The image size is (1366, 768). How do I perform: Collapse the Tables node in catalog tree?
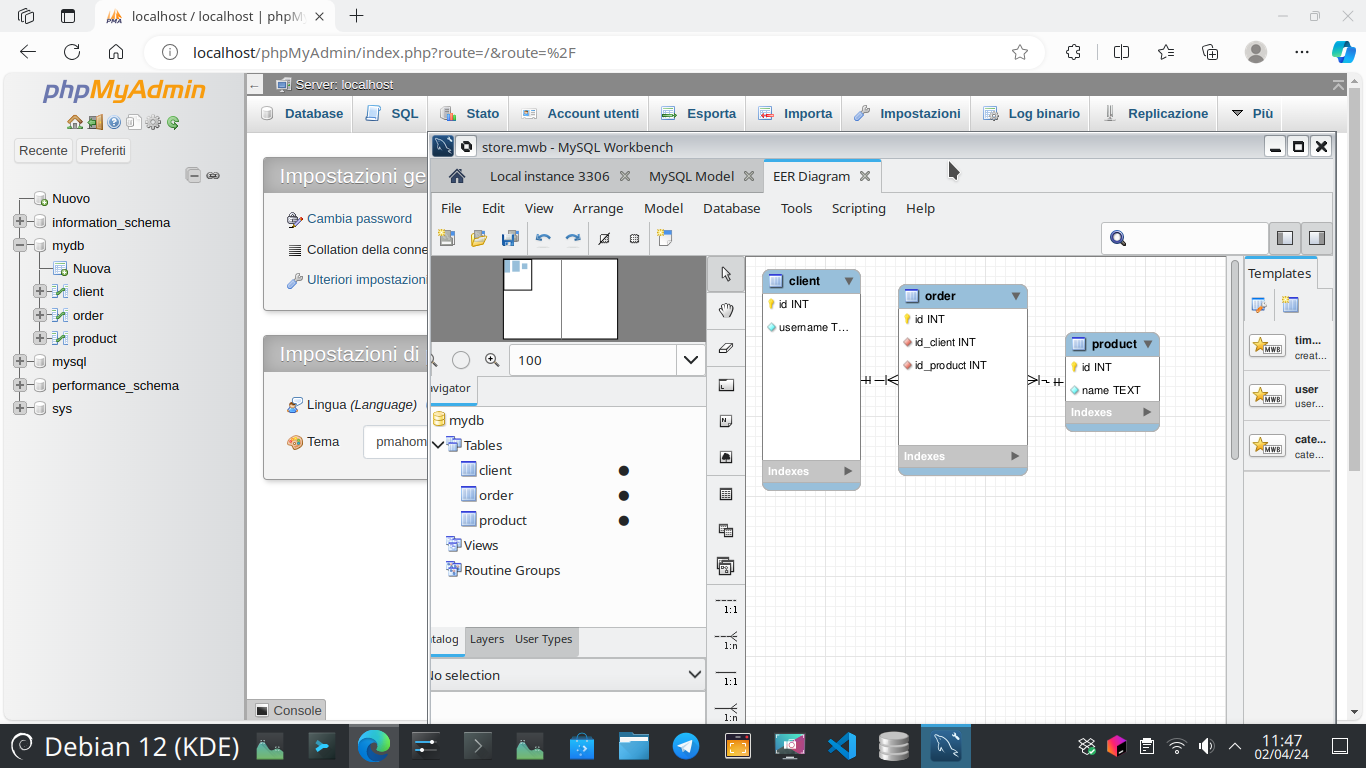438,445
